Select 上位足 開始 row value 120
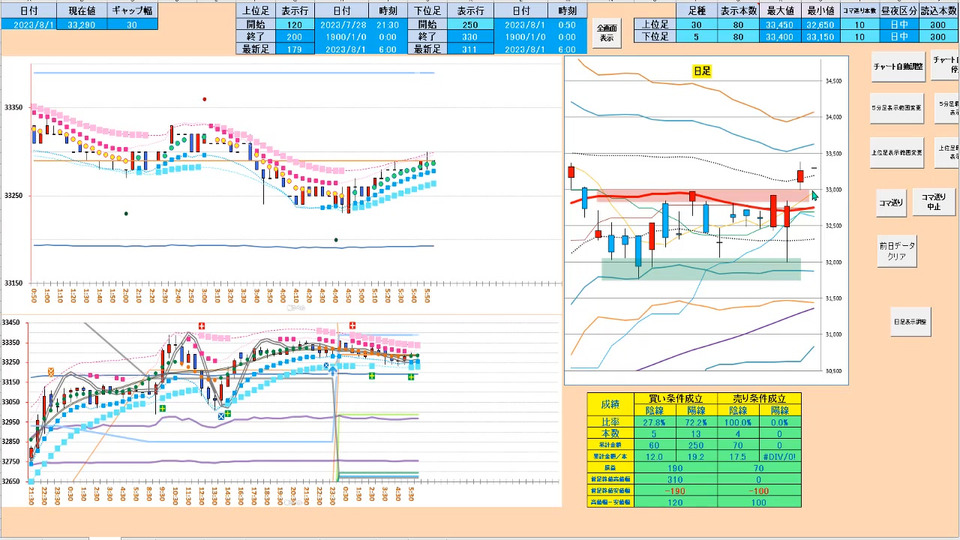 click(294, 25)
